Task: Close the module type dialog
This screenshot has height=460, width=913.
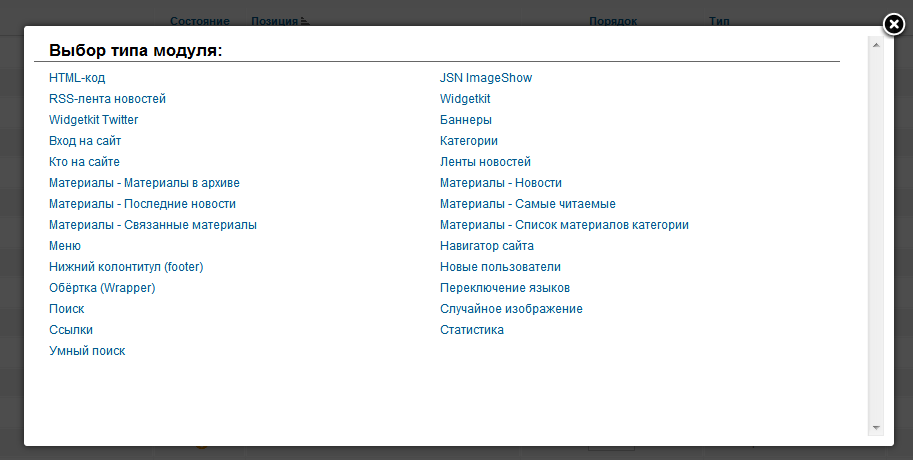Action: pos(894,24)
